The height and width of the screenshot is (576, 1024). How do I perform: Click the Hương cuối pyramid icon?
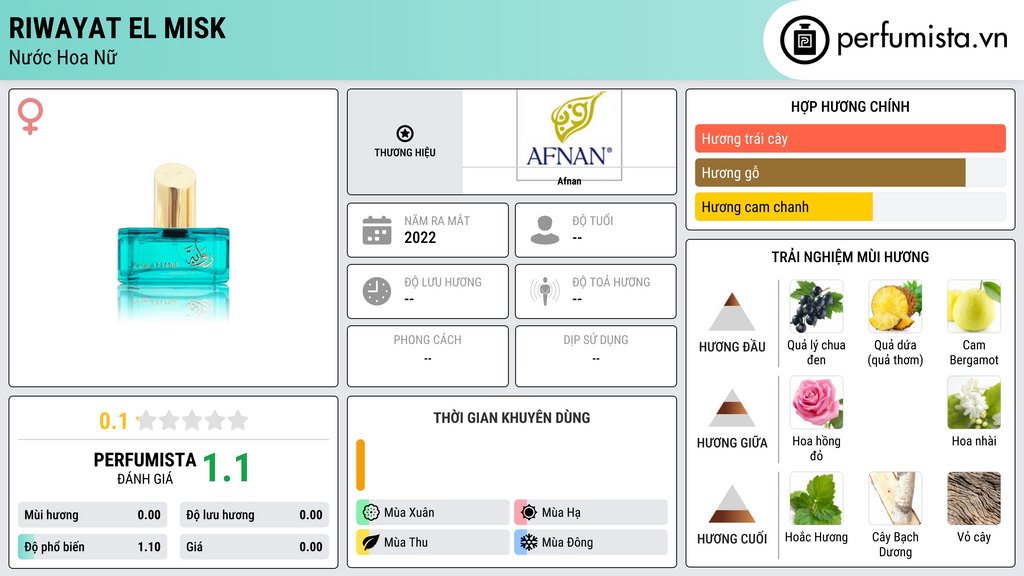tap(732, 504)
